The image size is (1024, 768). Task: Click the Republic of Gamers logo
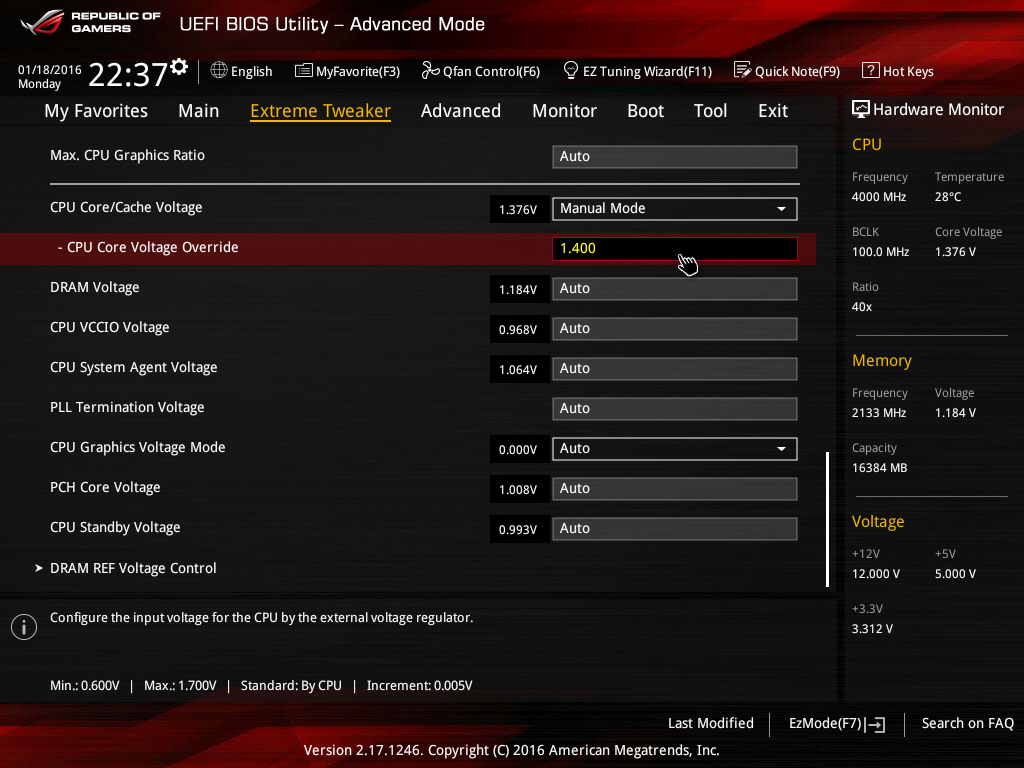[x=90, y=23]
